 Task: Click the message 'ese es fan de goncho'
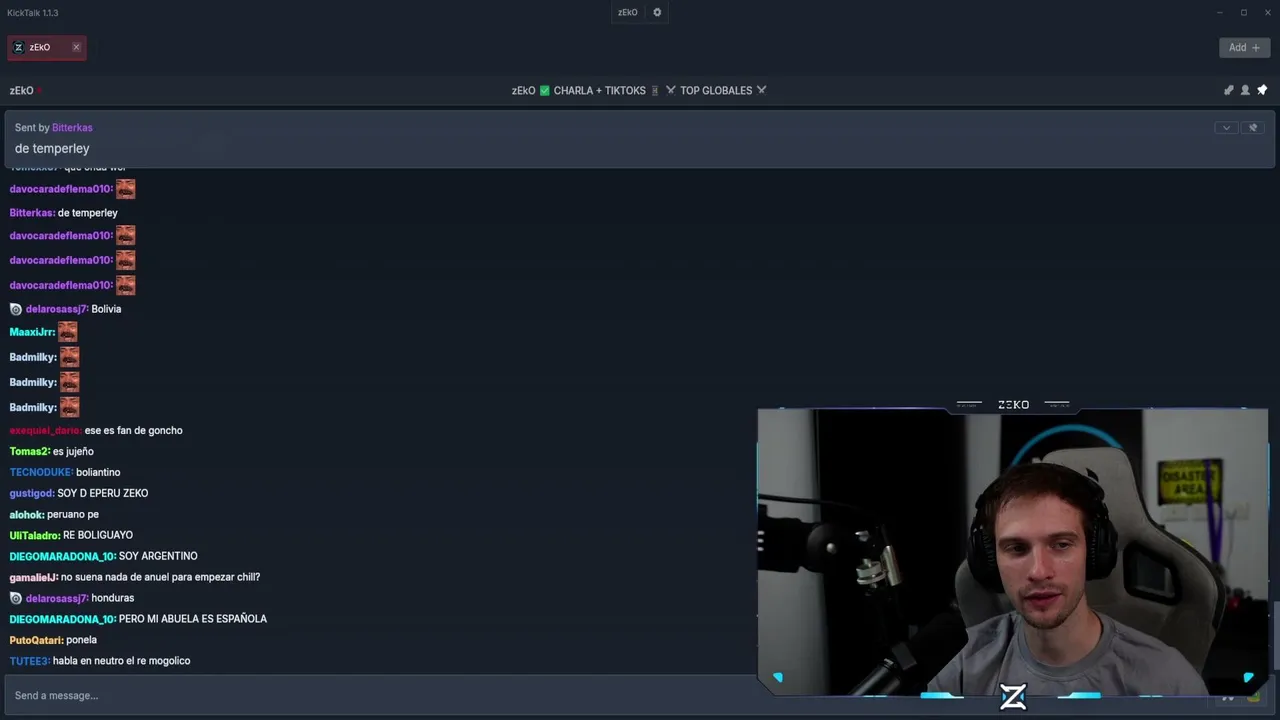pyautogui.click(x=134, y=430)
